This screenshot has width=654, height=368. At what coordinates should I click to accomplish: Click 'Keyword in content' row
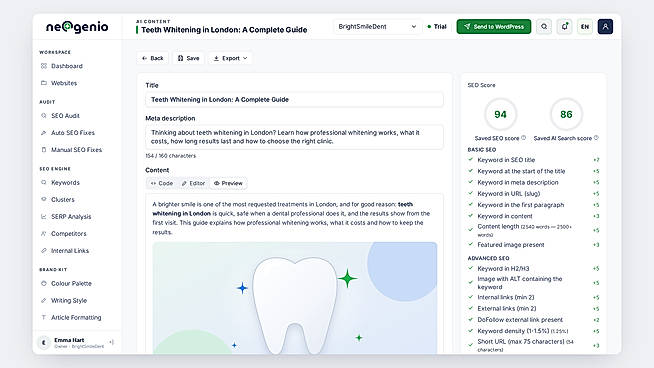tap(534, 216)
